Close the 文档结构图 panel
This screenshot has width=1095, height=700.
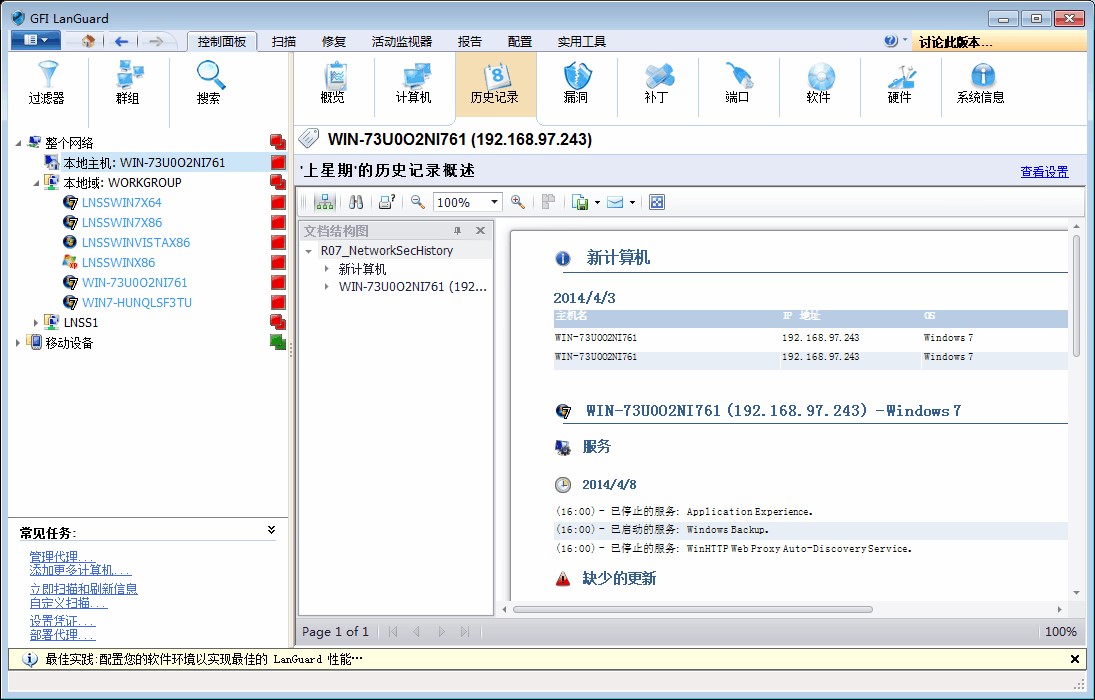480,231
